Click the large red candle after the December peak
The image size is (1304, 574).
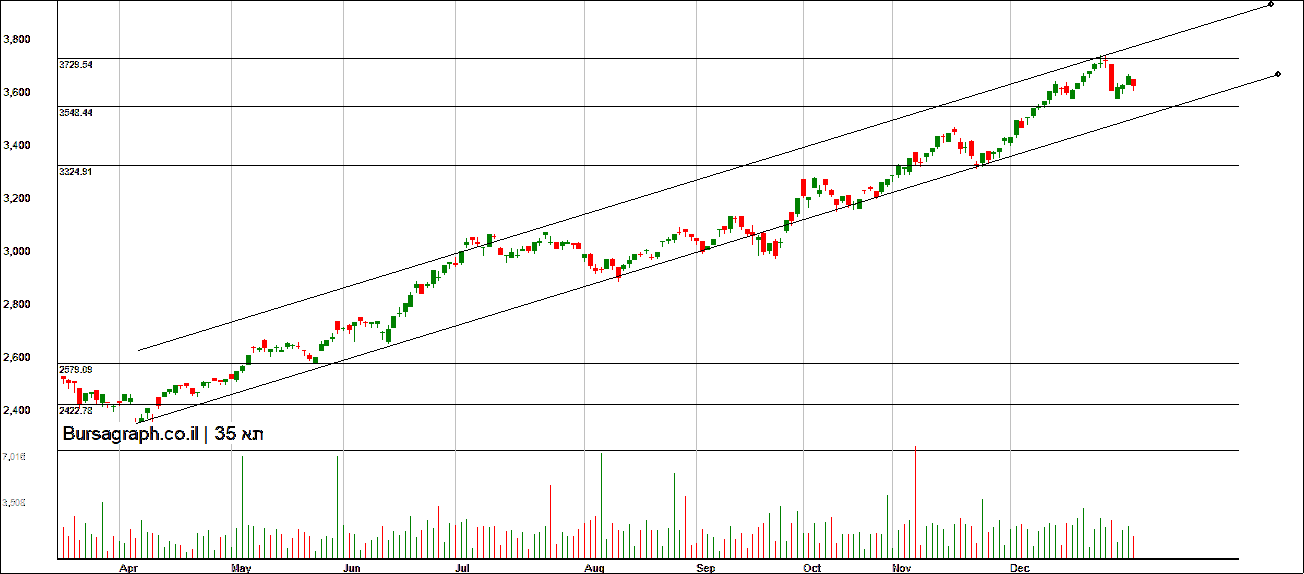click(1112, 78)
